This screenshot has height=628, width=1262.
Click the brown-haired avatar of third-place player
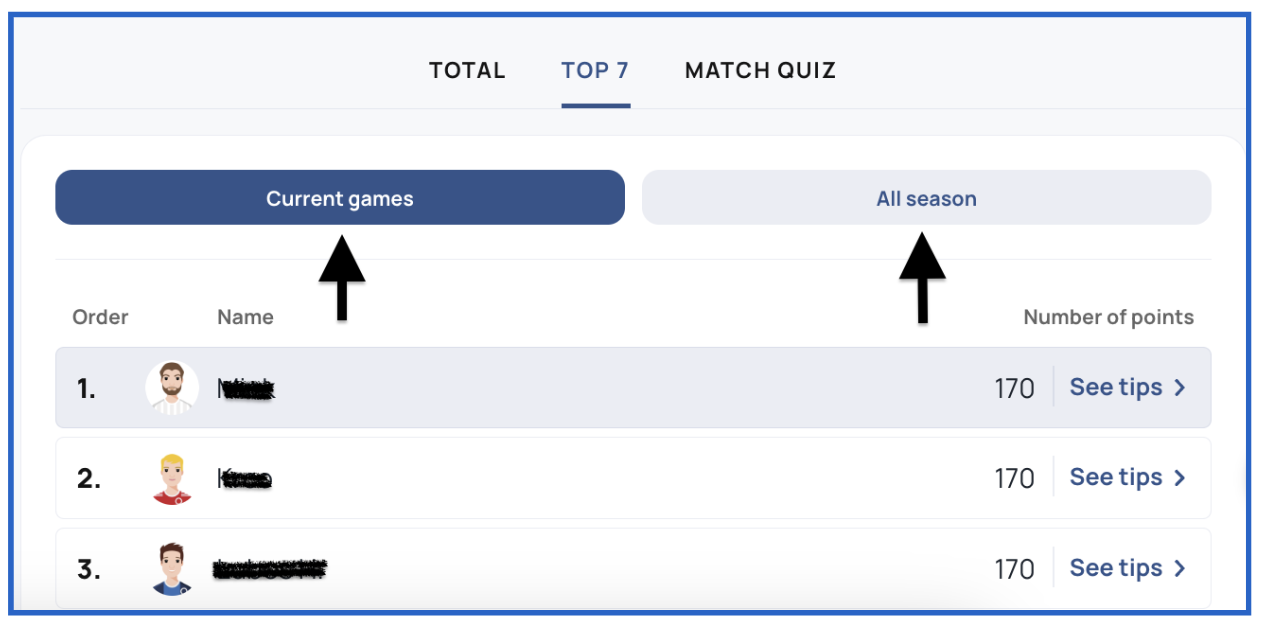(172, 568)
